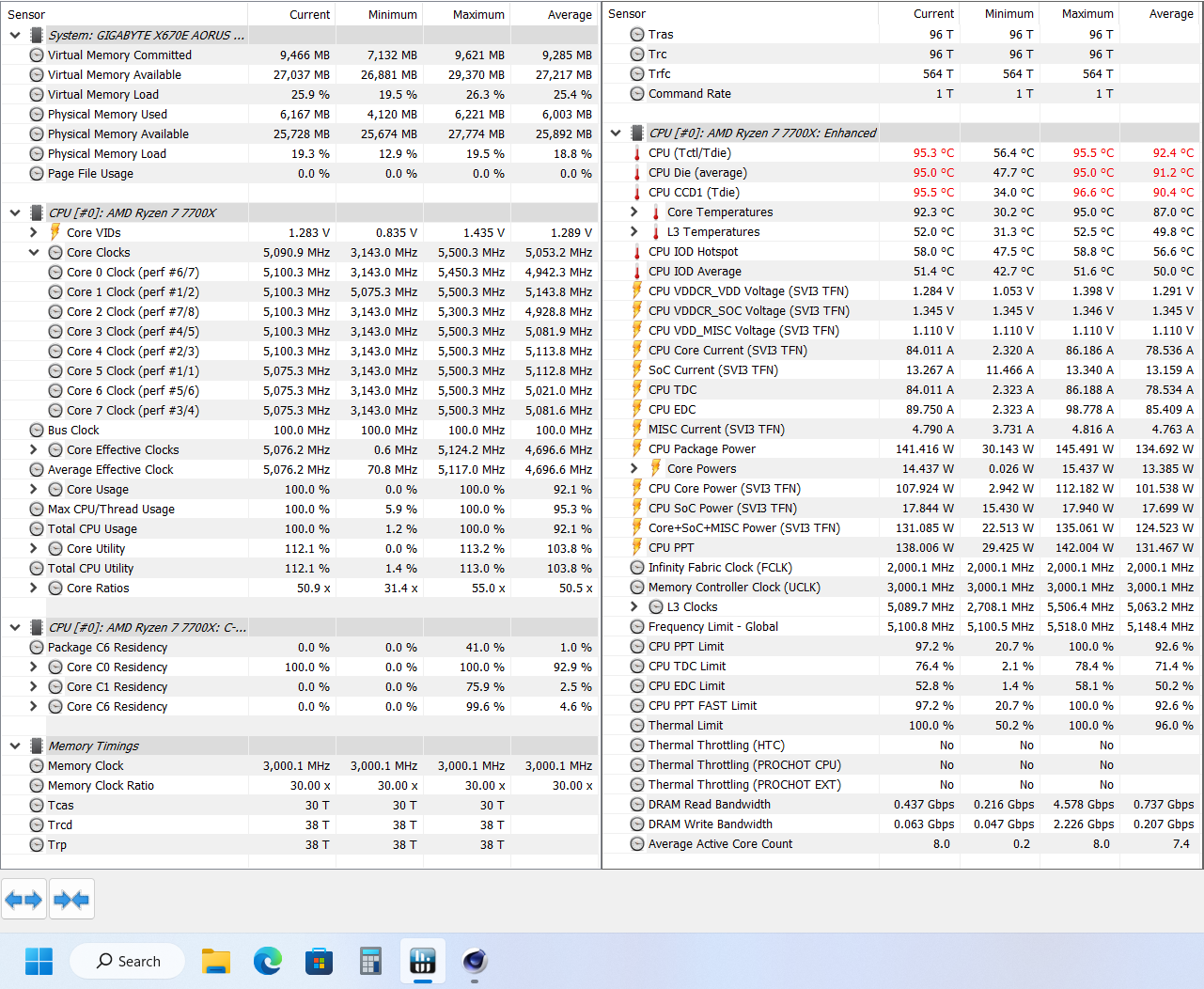
Task: Collapse the Core Clocks list
Action: 34,252
